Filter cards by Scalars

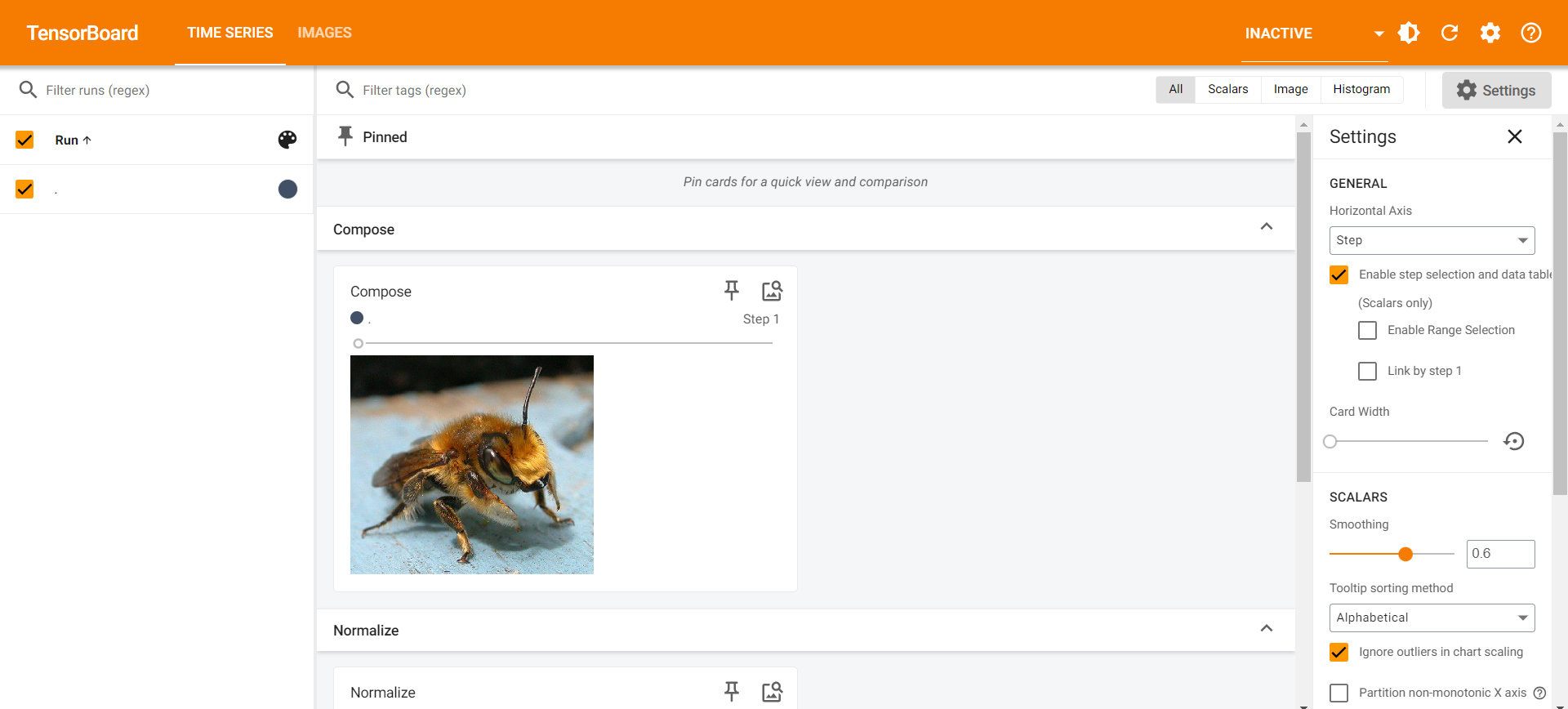point(1227,89)
